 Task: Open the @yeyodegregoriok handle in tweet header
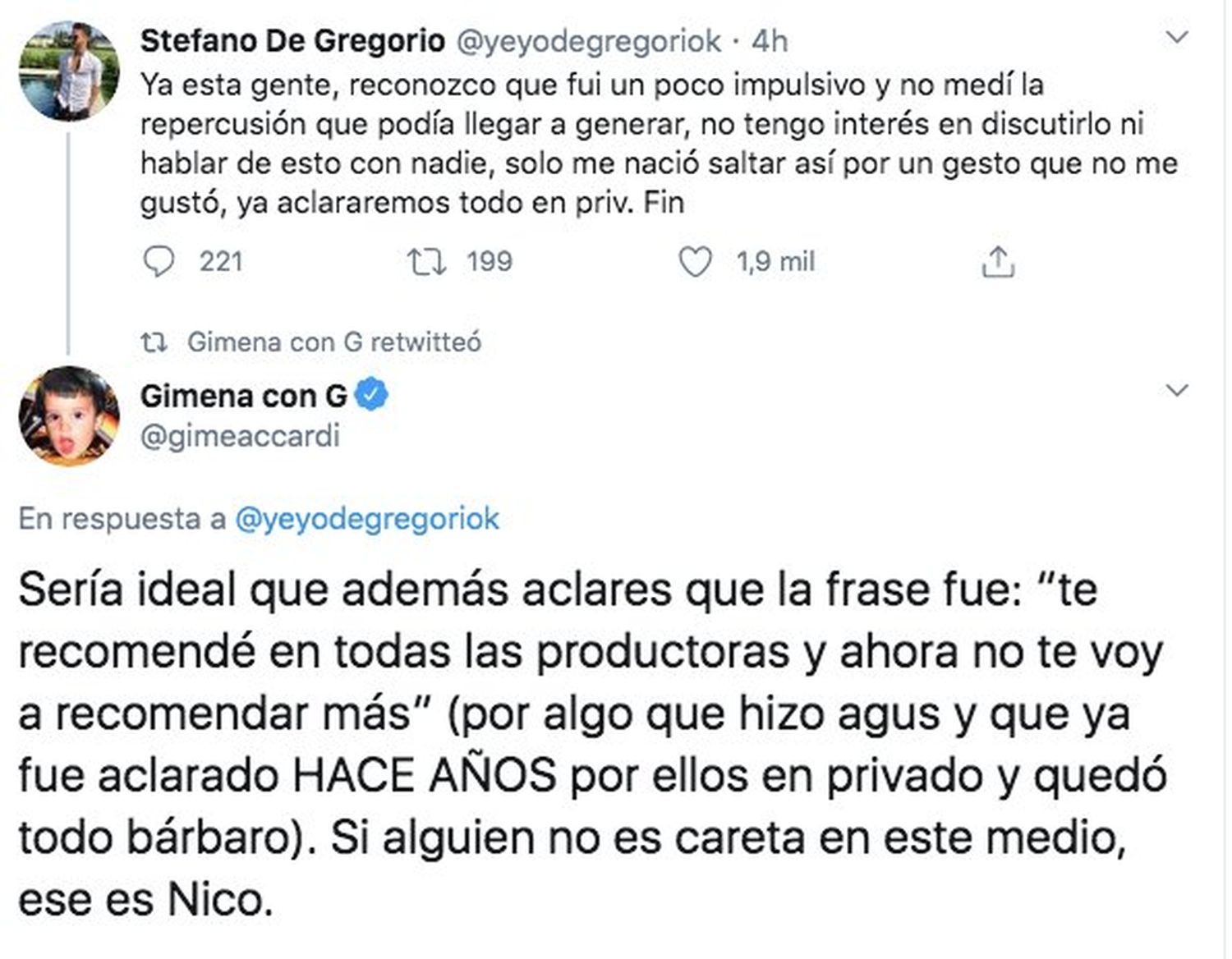pos(588,41)
